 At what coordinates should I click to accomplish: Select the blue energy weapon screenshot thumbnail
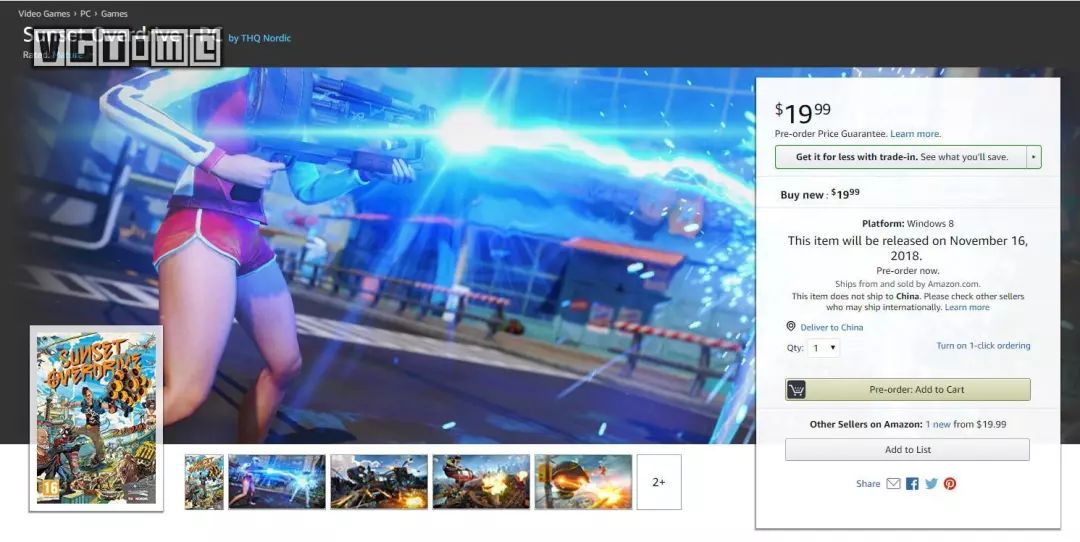(277, 482)
